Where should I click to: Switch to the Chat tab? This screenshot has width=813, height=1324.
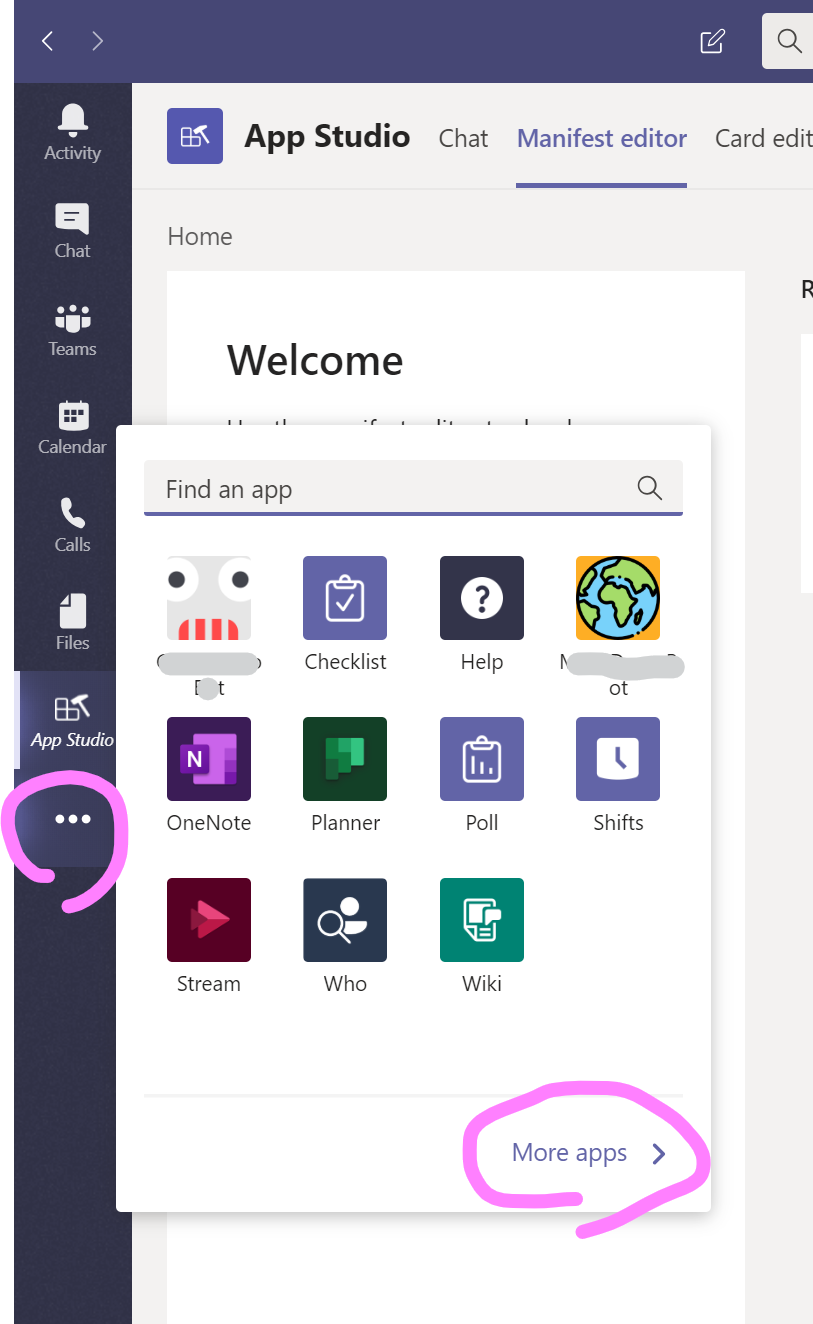(463, 138)
